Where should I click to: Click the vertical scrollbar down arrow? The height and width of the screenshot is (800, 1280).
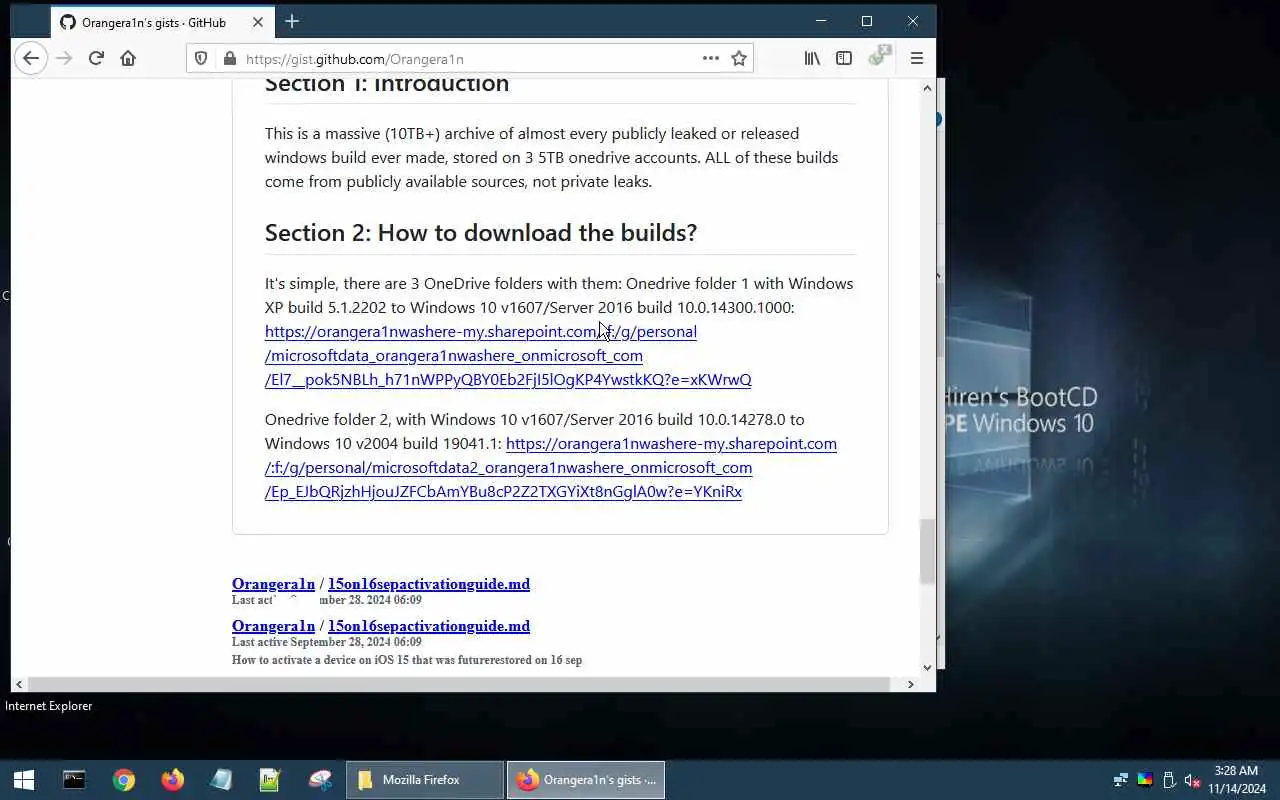pyautogui.click(x=927, y=667)
